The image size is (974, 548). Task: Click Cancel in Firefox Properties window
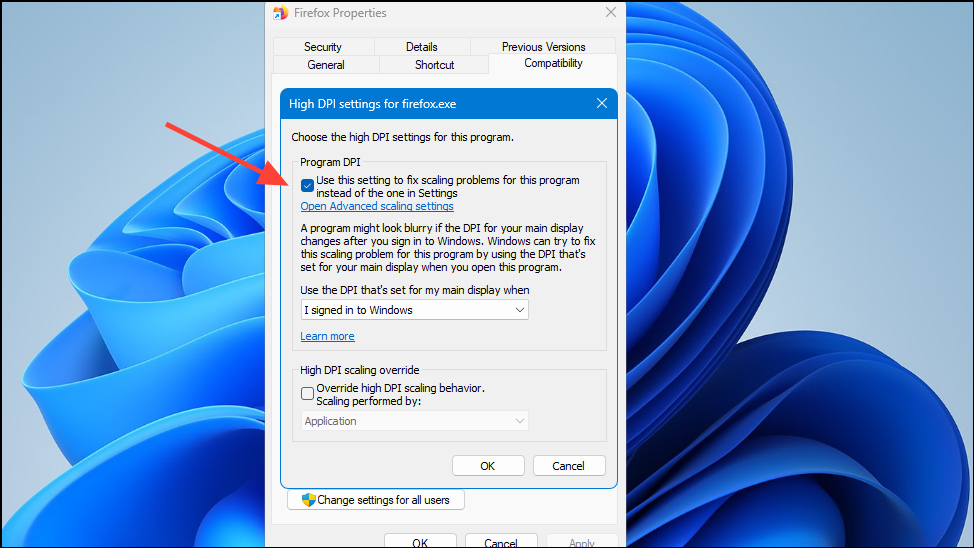pyautogui.click(x=501, y=541)
